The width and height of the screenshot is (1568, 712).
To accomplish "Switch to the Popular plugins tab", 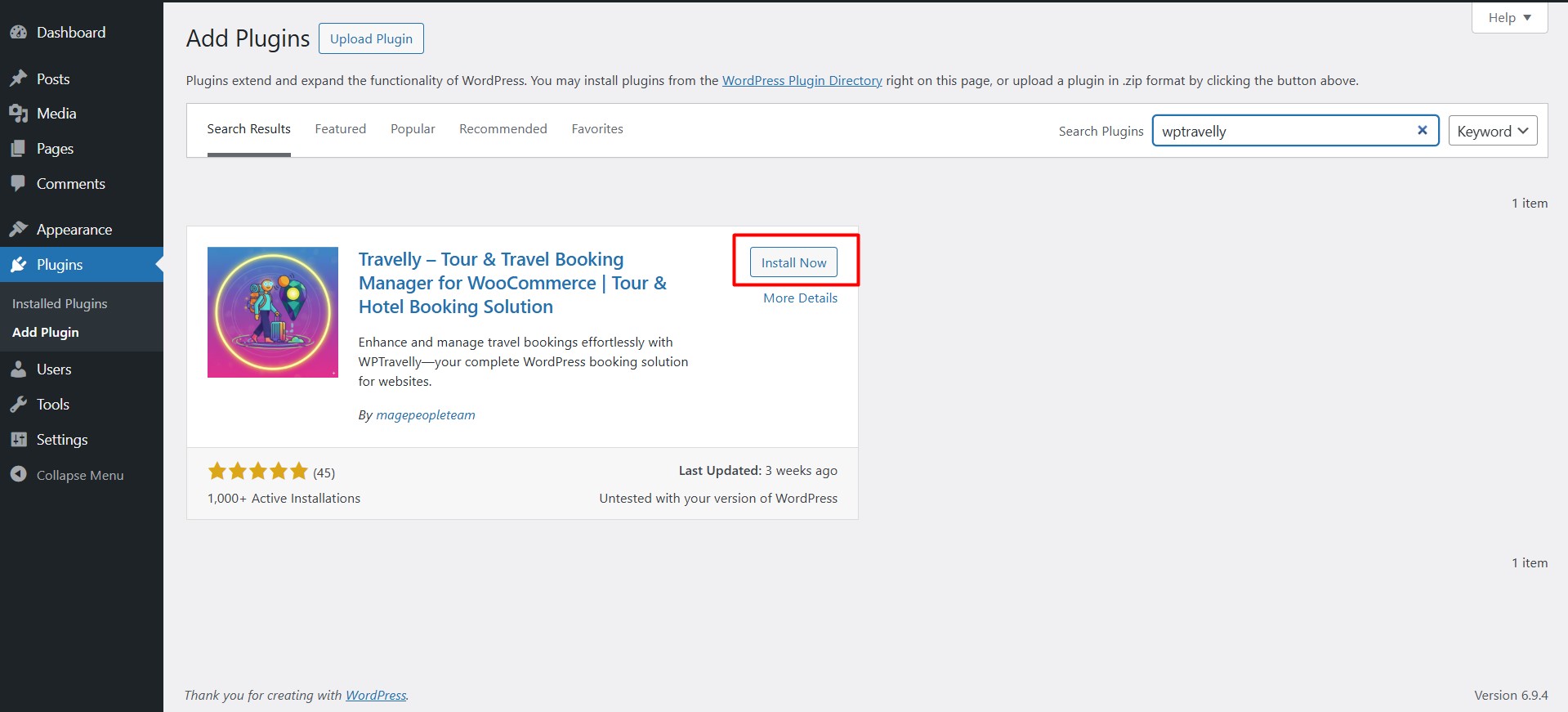I will click(413, 129).
